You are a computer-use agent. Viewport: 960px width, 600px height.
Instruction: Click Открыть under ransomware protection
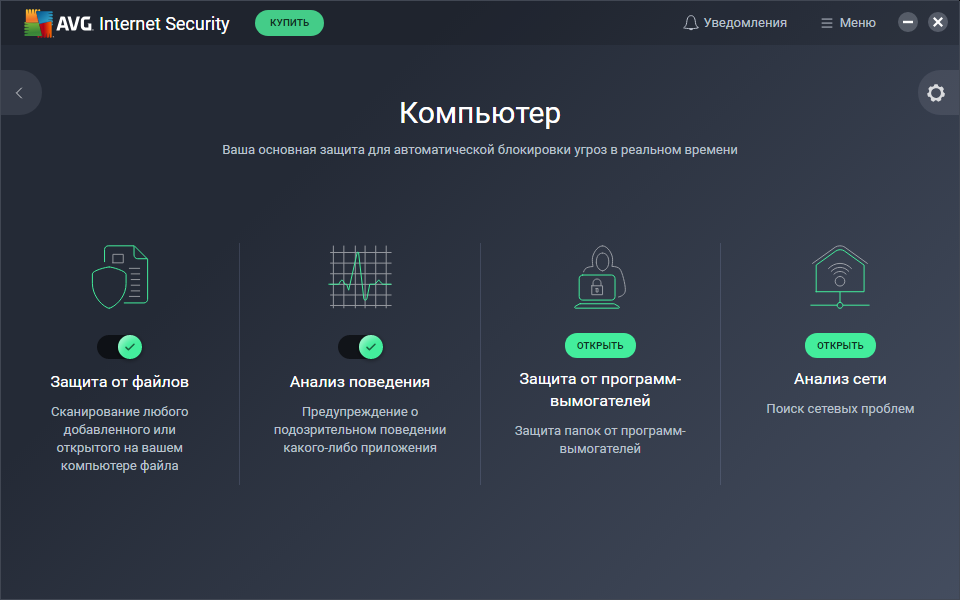click(600, 346)
